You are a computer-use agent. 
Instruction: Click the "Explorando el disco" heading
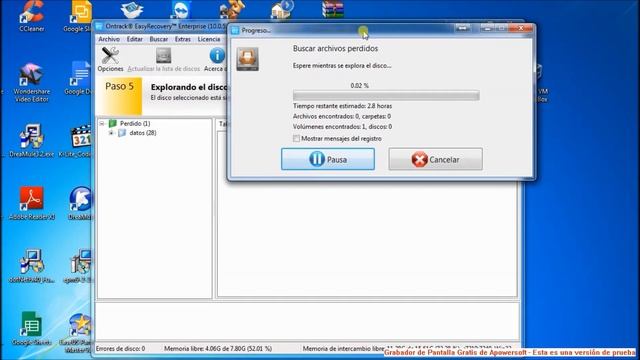[x=189, y=87]
